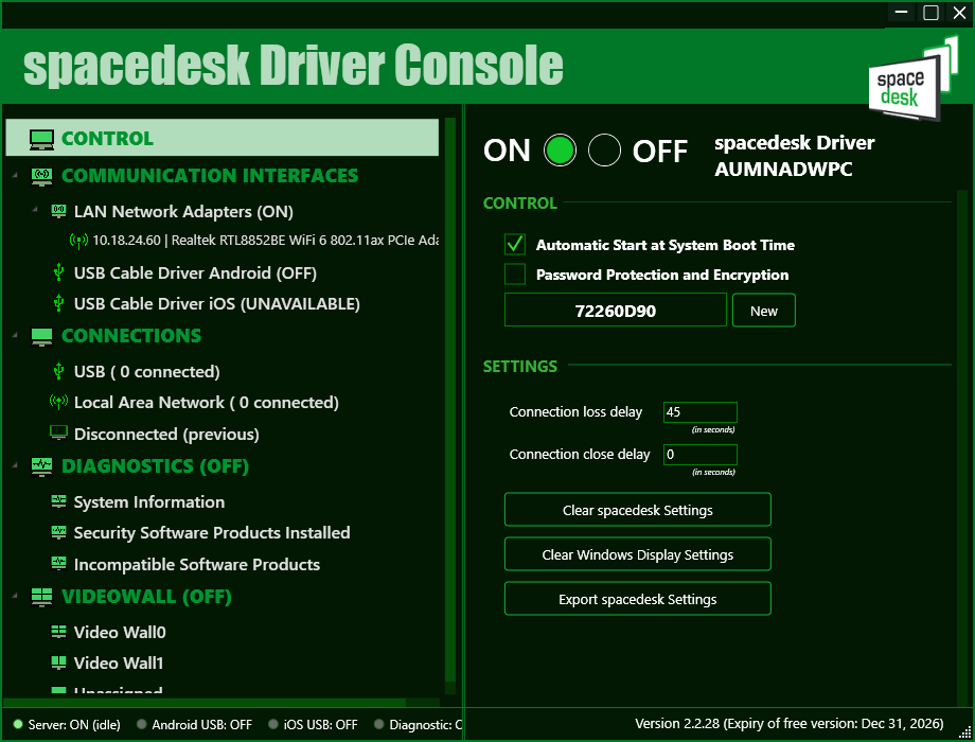This screenshot has width=975, height=742.
Task: Click the Connection loss delay field
Action: click(x=700, y=412)
